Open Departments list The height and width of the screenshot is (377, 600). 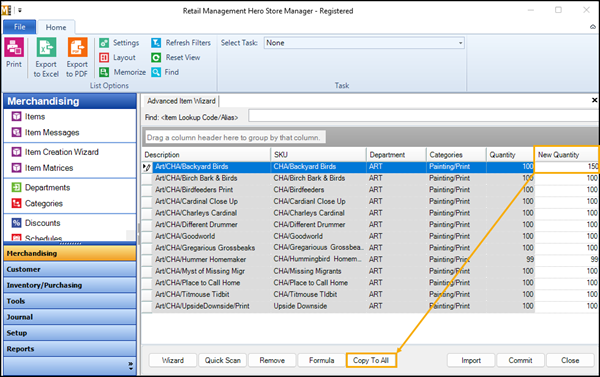click(41, 188)
